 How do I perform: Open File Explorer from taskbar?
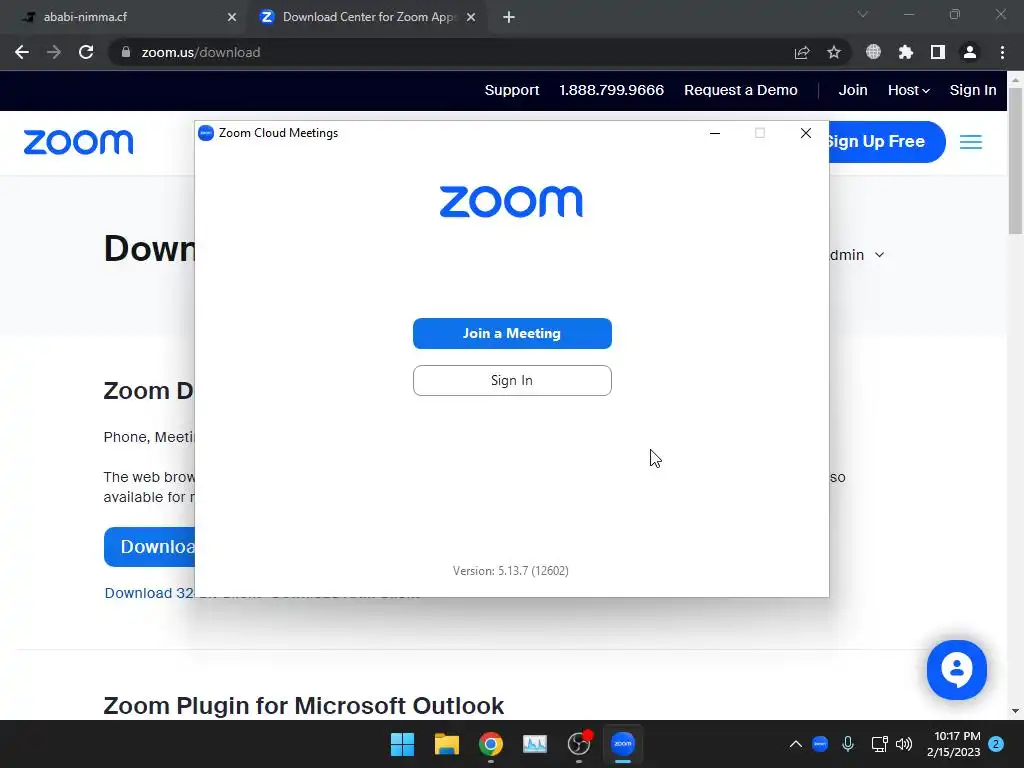pos(447,744)
